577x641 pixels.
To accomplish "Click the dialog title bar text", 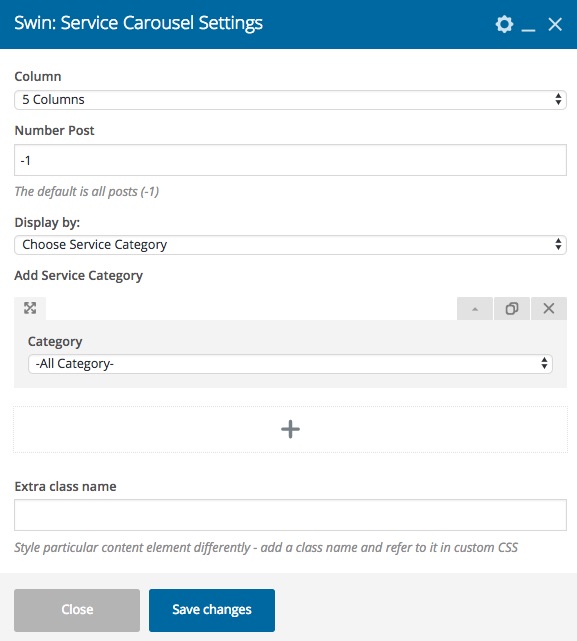I will (138, 23).
